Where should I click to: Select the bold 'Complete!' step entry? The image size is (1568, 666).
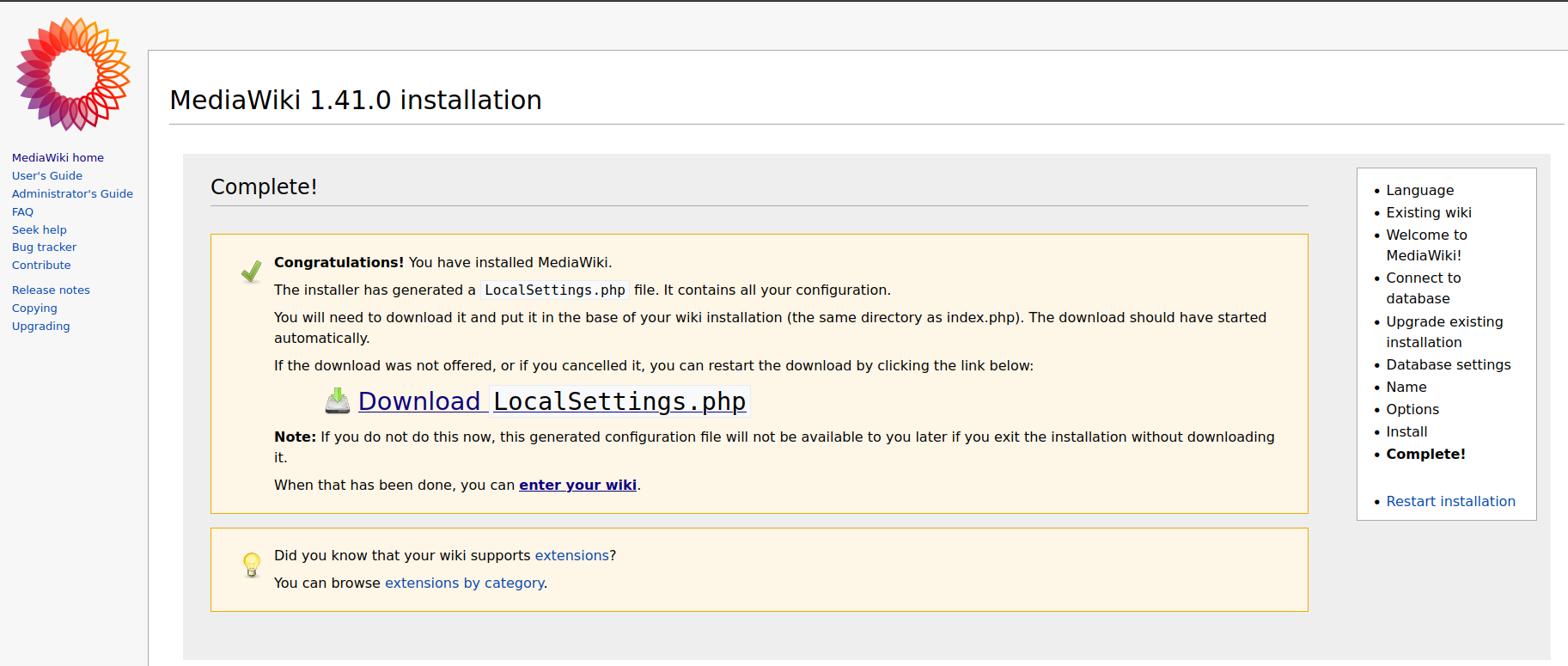point(1425,454)
